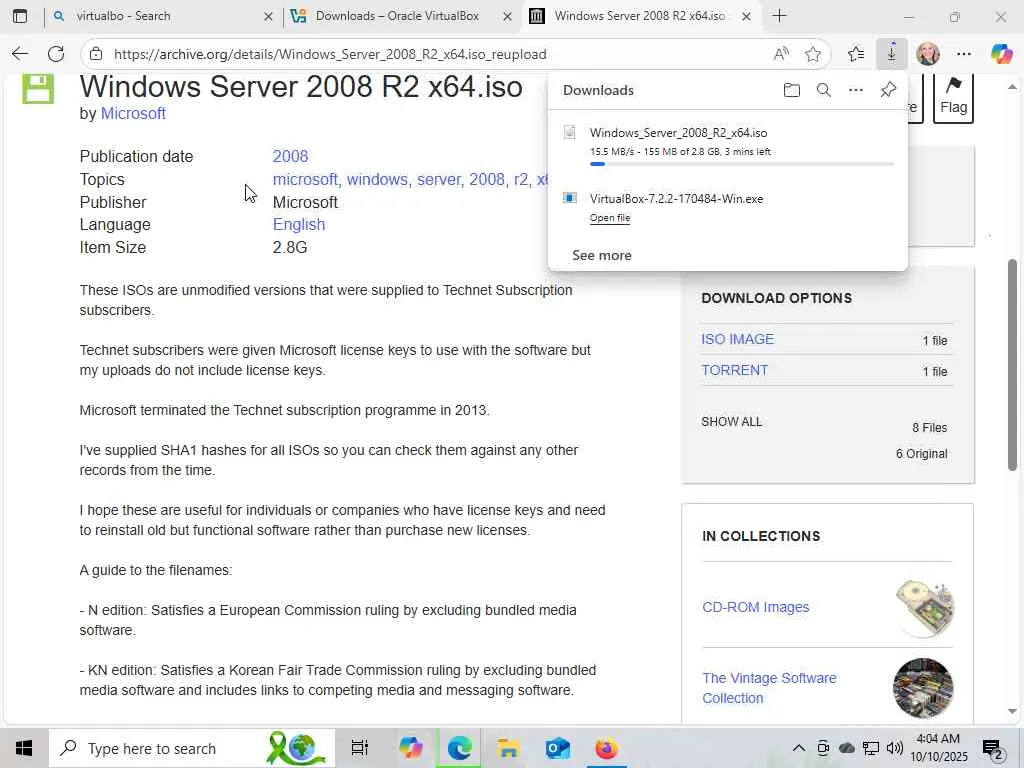Close the virtualbo - Search tab
The height and width of the screenshot is (768, 1024).
pyautogui.click(x=268, y=16)
